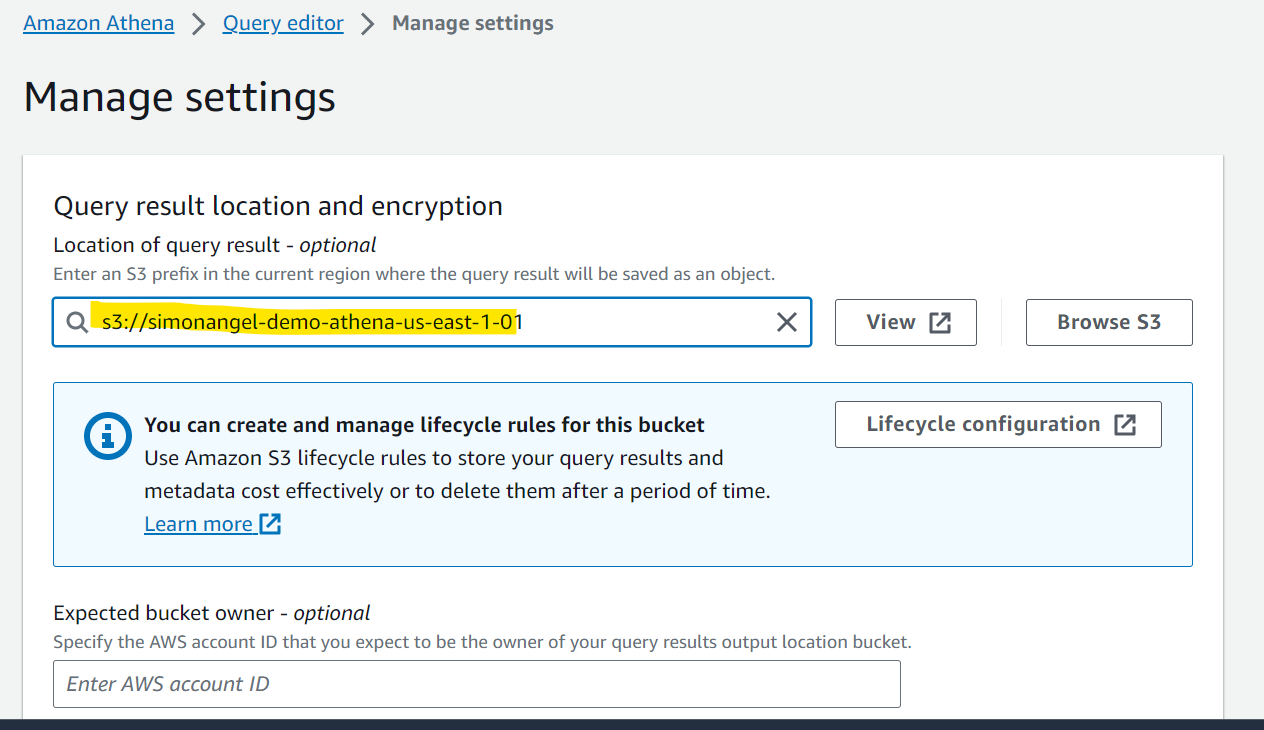Viewport: 1264px width, 730px height.
Task: Open the Query editor breadcrumb link
Action: [283, 23]
